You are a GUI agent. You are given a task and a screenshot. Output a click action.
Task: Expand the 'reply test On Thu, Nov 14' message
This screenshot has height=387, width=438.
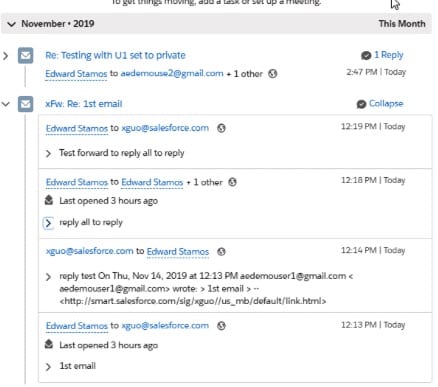[48, 277]
